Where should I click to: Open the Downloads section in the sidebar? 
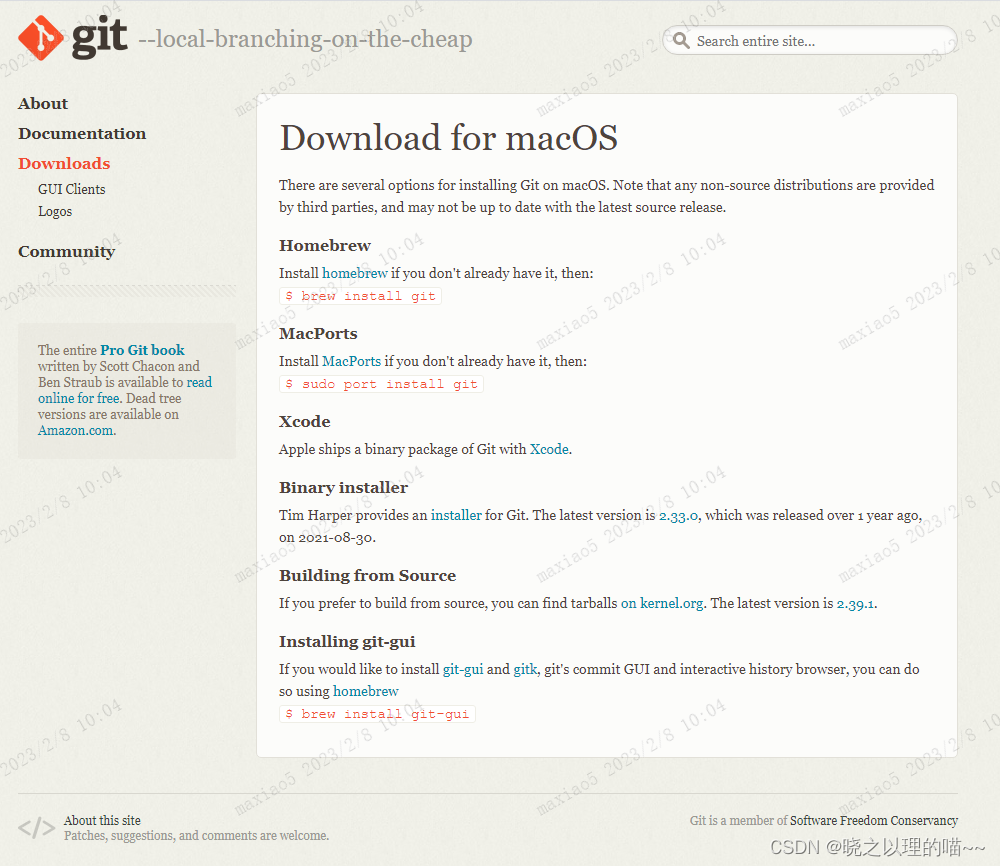64,163
